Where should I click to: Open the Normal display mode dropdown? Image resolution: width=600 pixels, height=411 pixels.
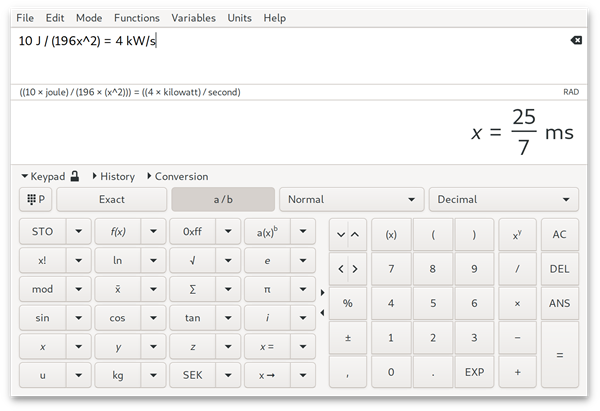point(351,199)
